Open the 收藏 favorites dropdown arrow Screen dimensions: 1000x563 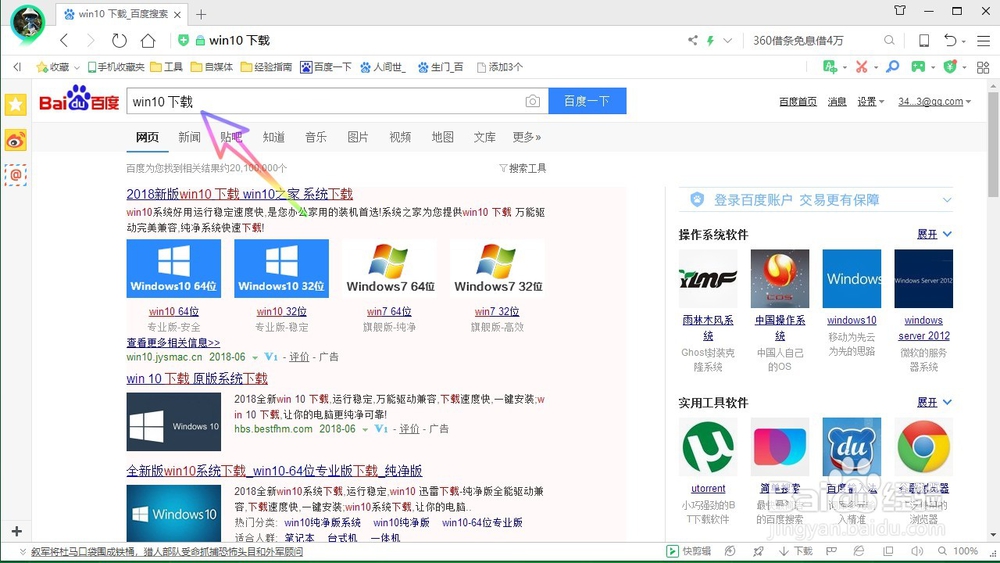click(77, 67)
